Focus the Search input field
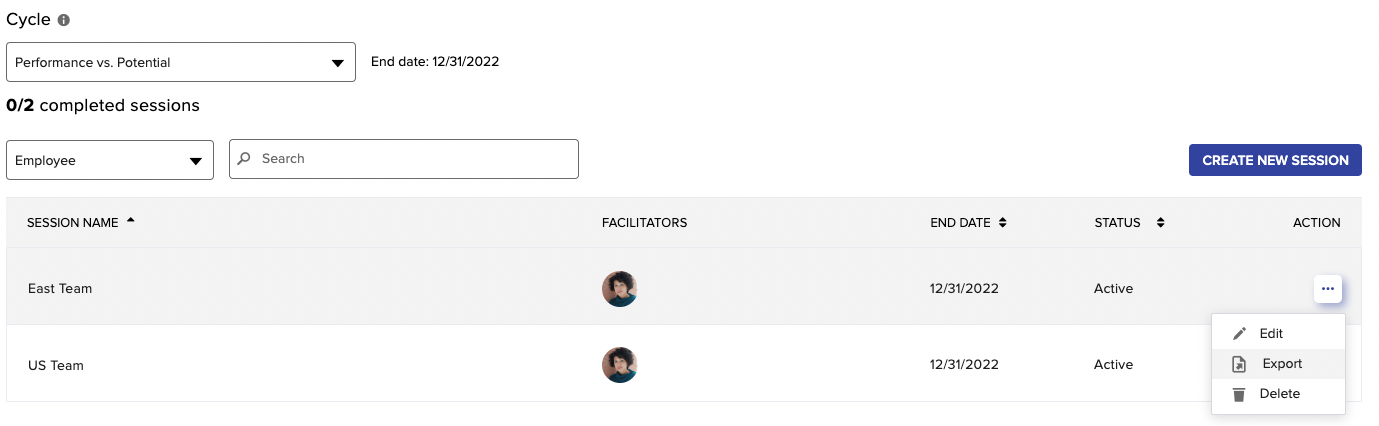Image resolution: width=1379 pixels, height=426 pixels. tap(404, 159)
